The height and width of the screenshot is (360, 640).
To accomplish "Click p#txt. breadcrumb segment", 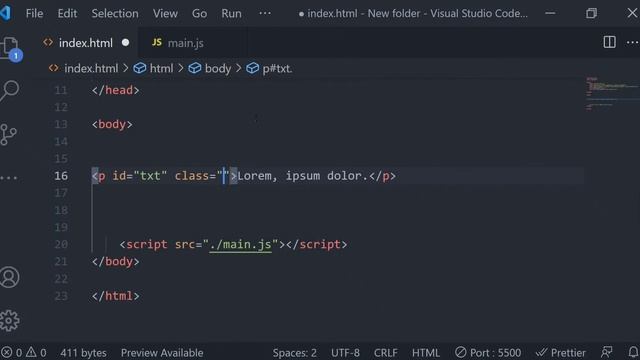I will (x=277, y=69).
